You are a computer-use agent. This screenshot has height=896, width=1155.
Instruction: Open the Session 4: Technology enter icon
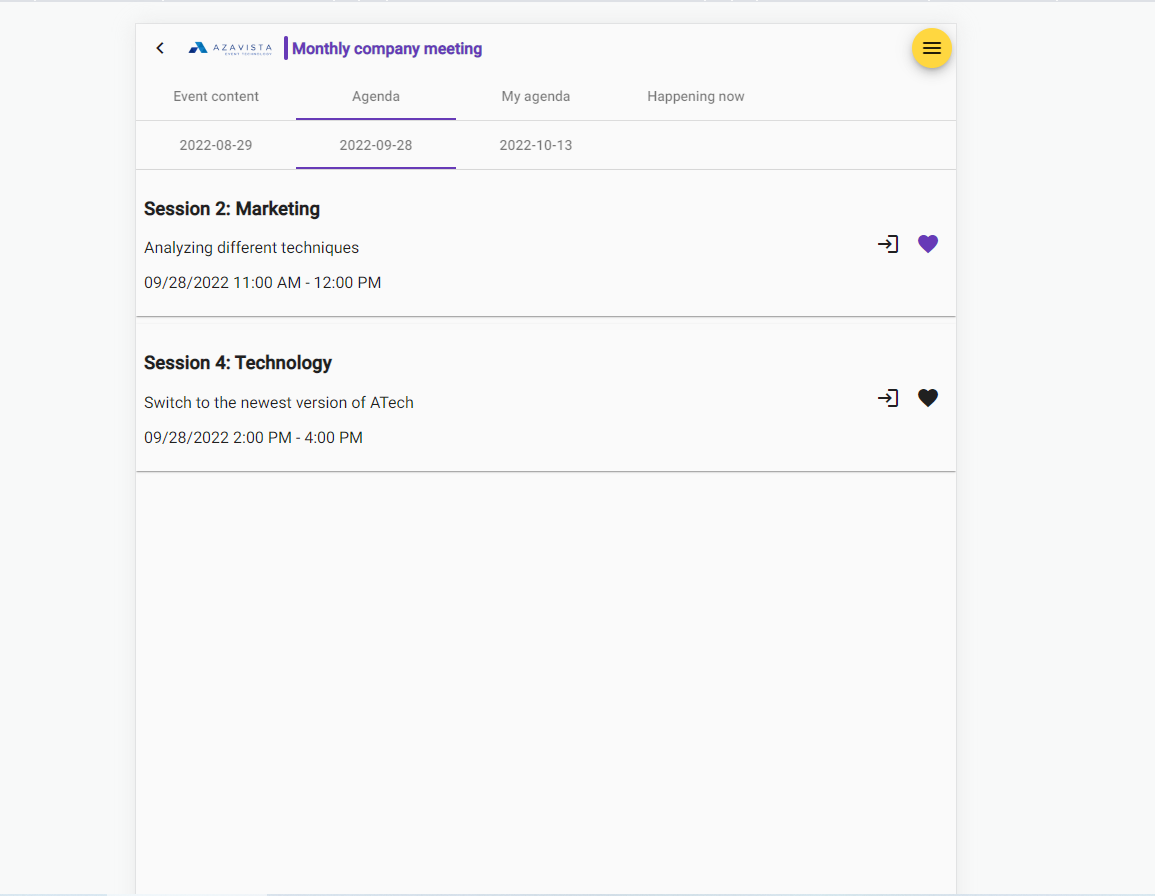pos(888,398)
